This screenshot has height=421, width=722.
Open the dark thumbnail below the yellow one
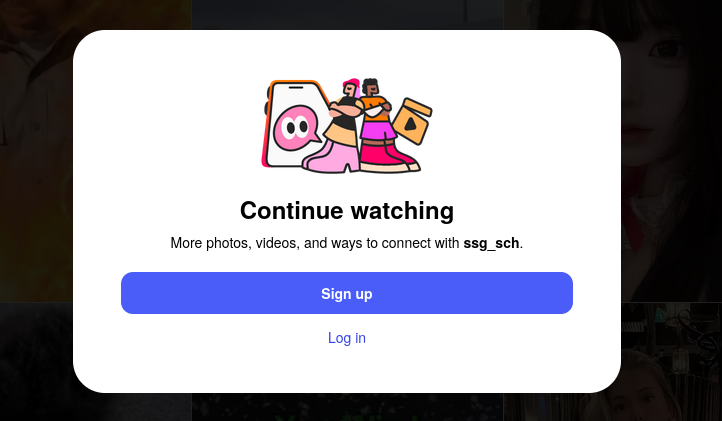point(36,362)
